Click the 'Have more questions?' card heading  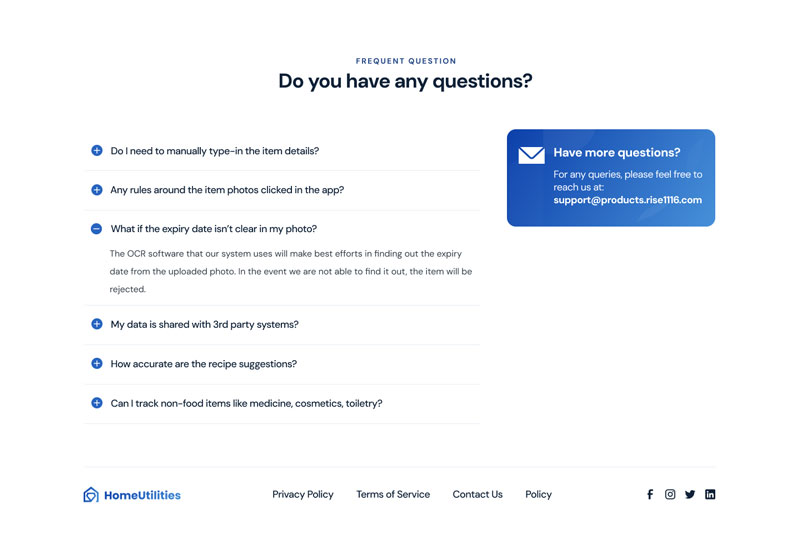[616, 153]
